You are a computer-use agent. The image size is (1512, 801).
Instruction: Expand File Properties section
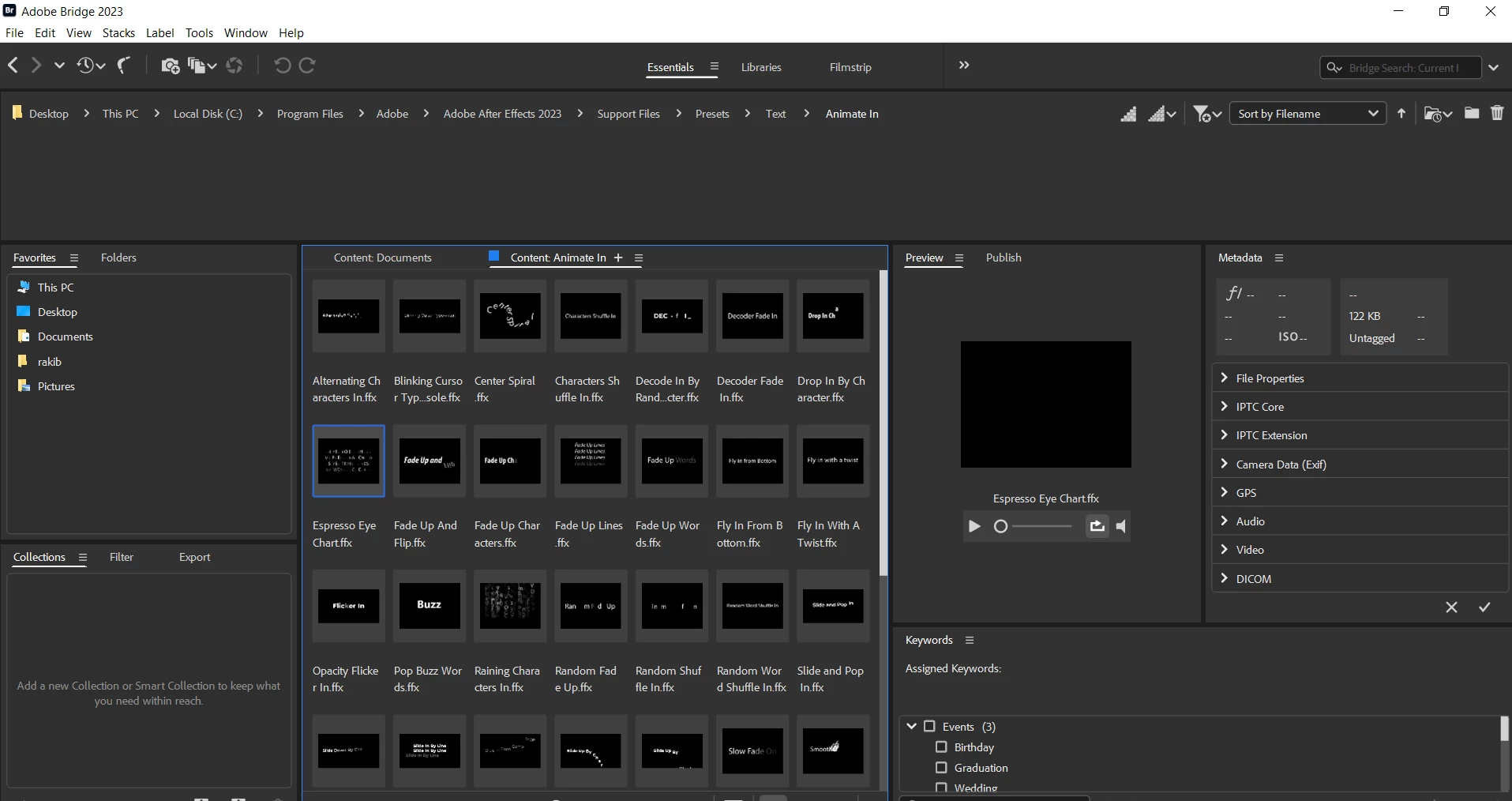click(x=1225, y=378)
